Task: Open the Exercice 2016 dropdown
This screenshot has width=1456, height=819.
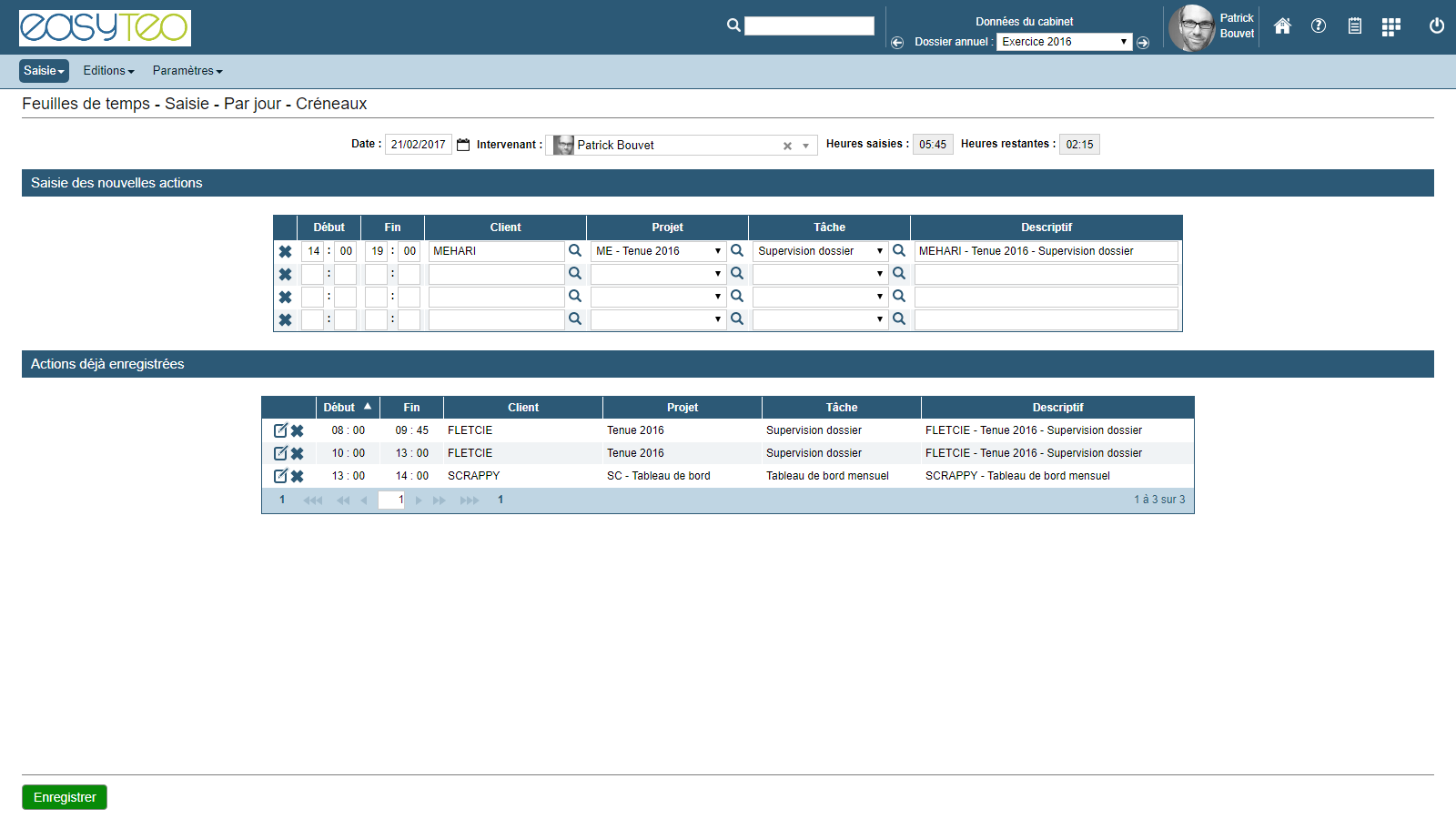Action: [1064, 42]
